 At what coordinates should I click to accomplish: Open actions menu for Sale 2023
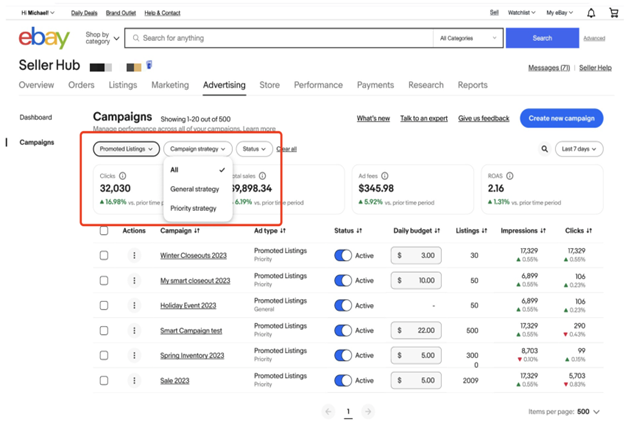click(x=134, y=381)
